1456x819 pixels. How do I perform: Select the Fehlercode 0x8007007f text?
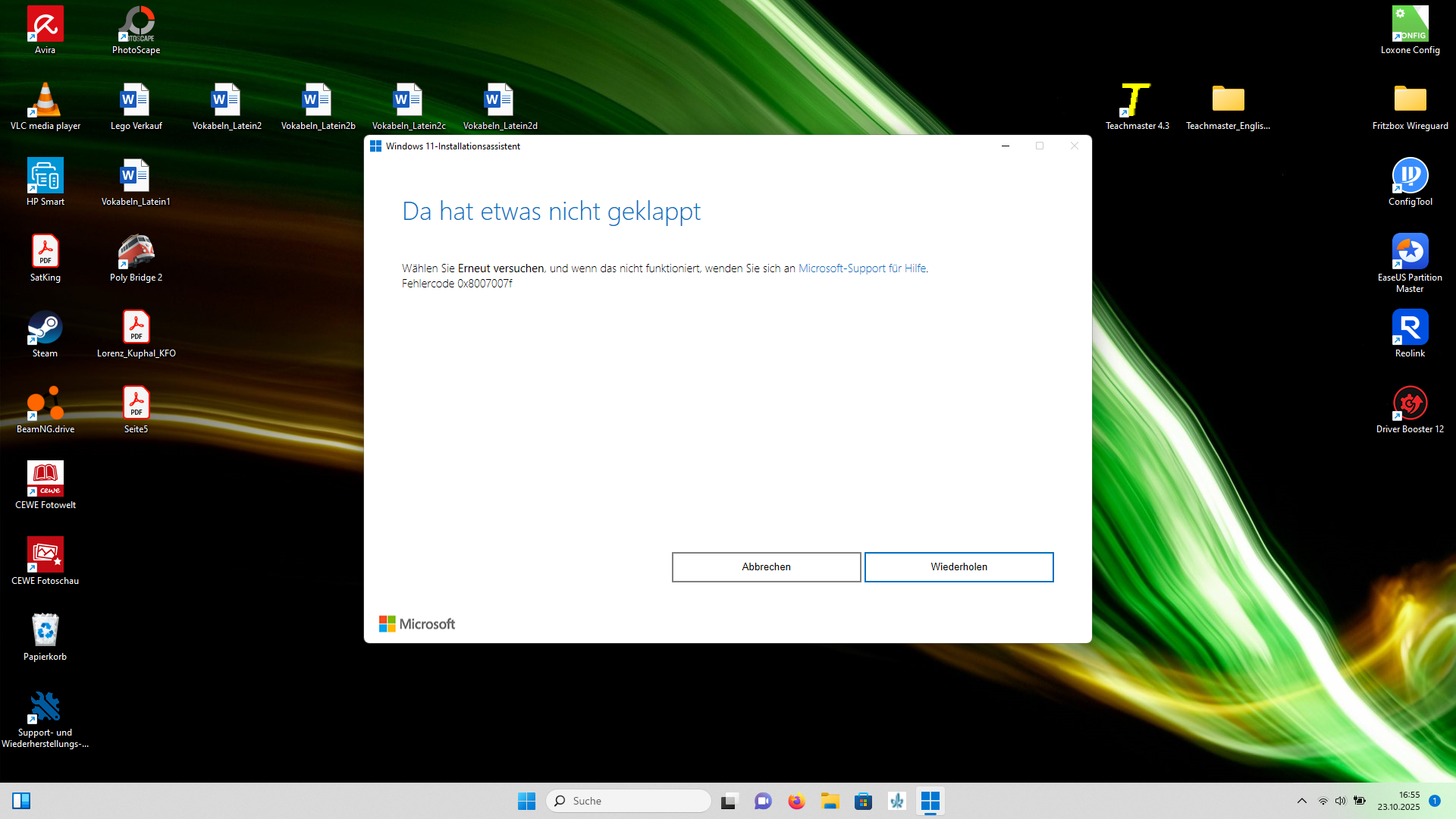click(457, 284)
